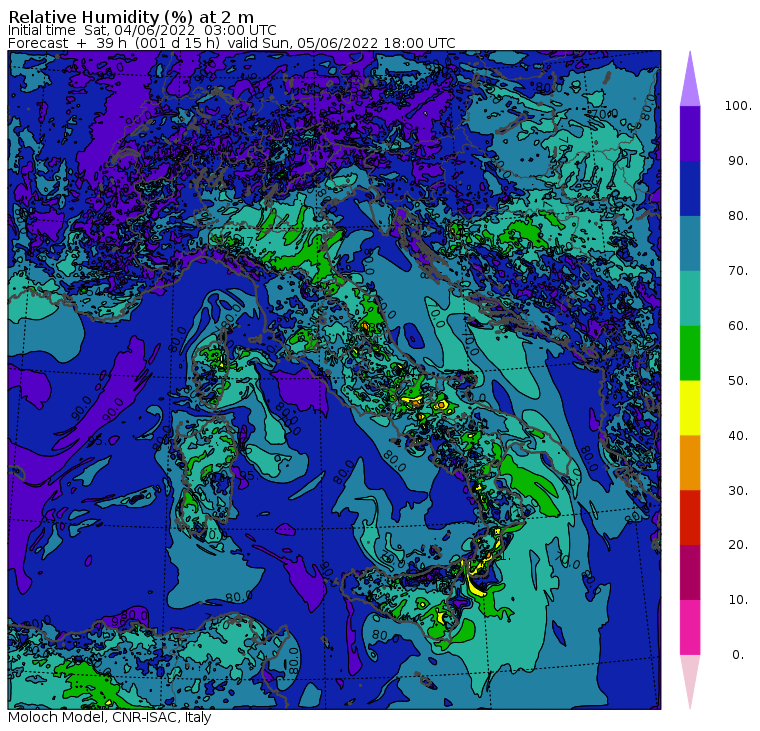Click the orange 30–40 legend band
Screen dimensions: 760x731
tap(690, 462)
